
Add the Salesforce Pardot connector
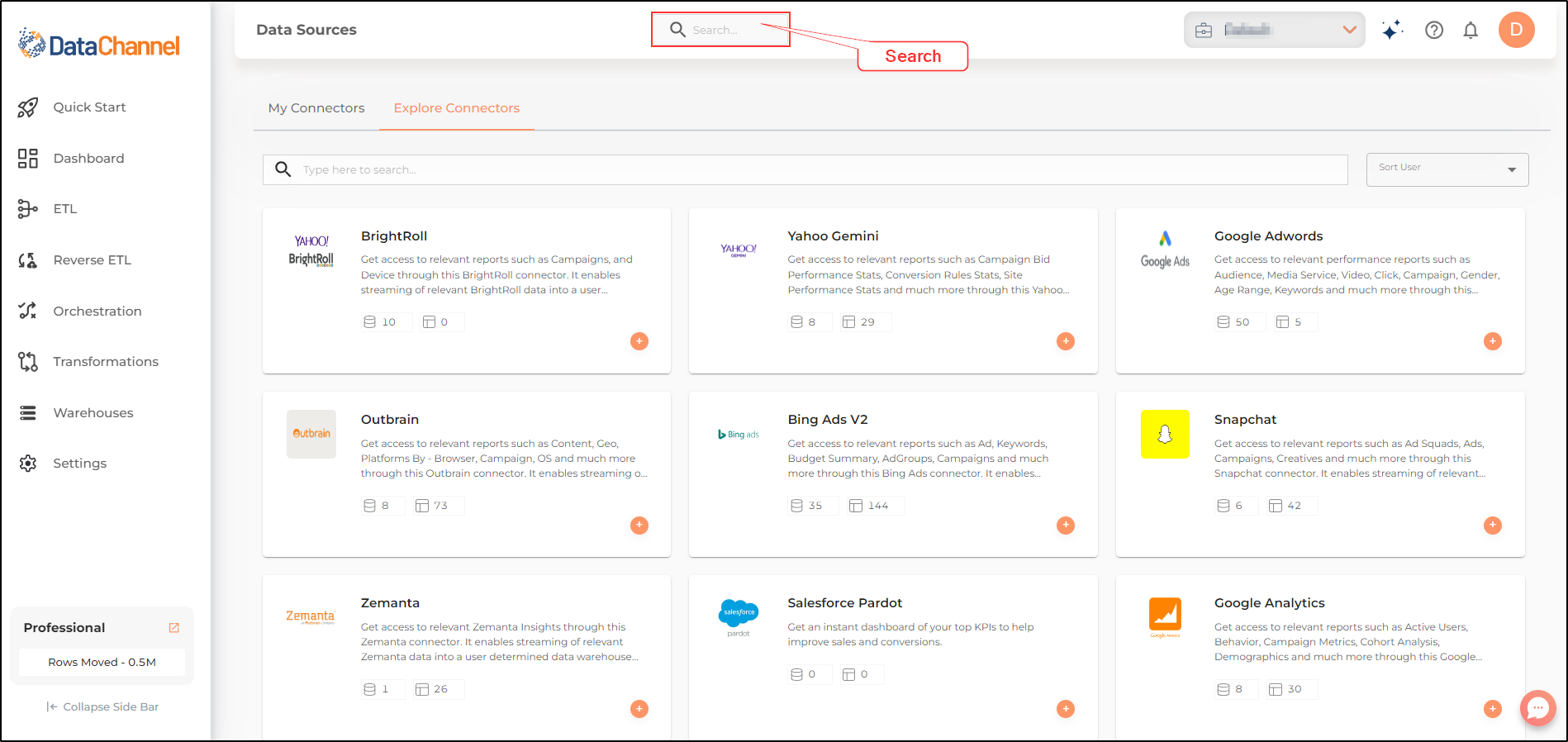point(1066,709)
